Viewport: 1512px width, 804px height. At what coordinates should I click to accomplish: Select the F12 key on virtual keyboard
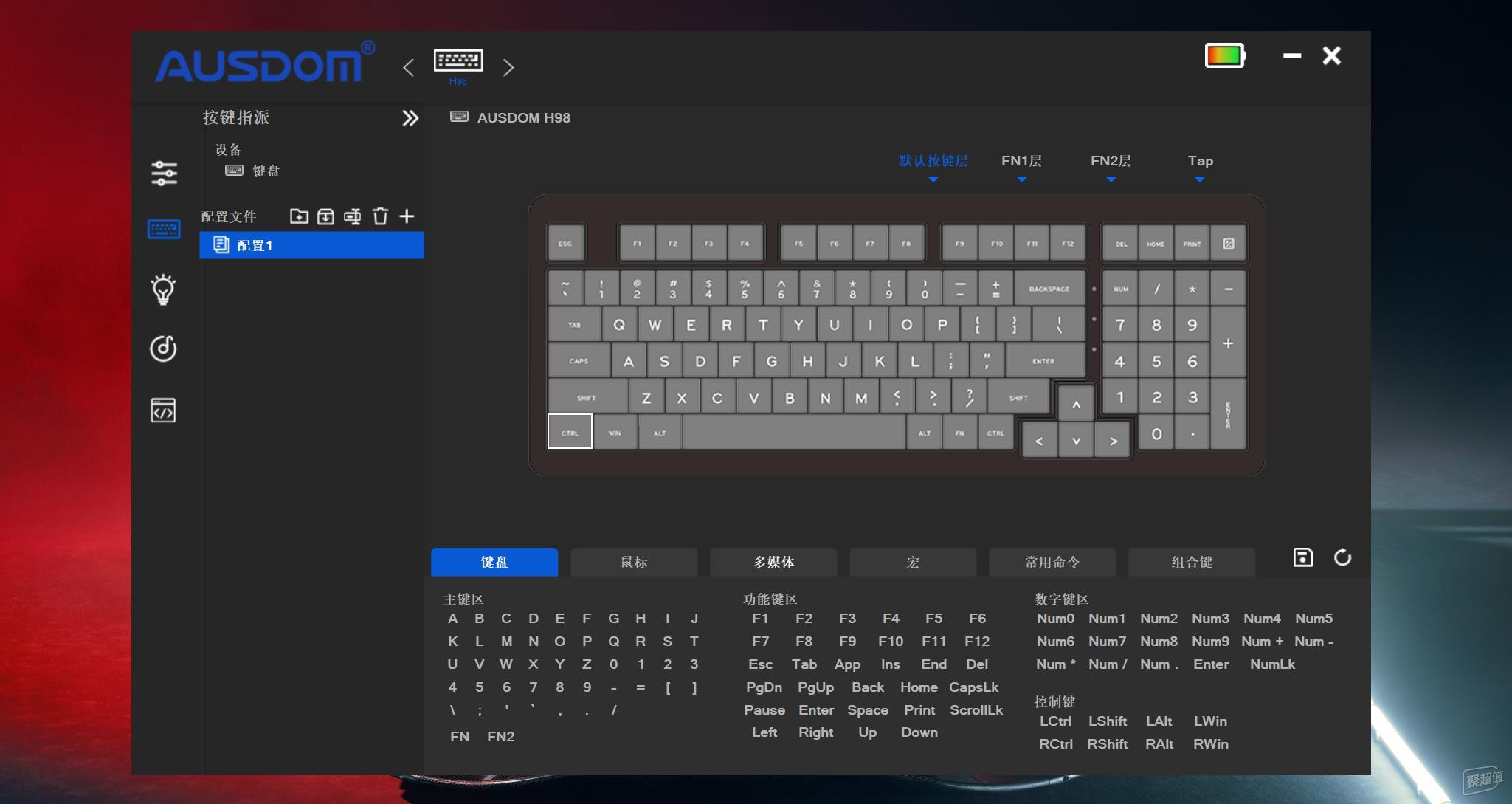tap(1068, 244)
